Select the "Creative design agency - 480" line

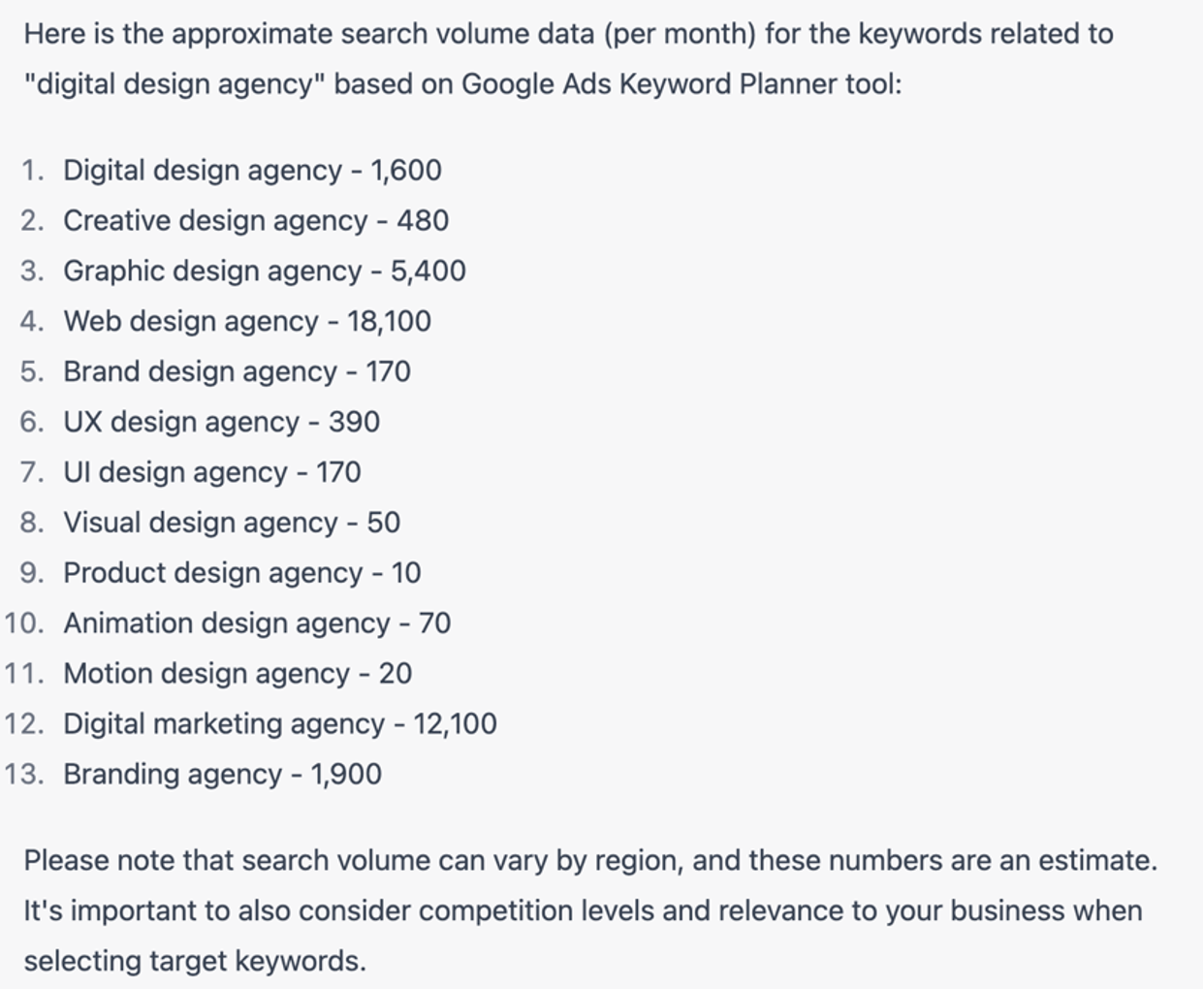pos(256,221)
